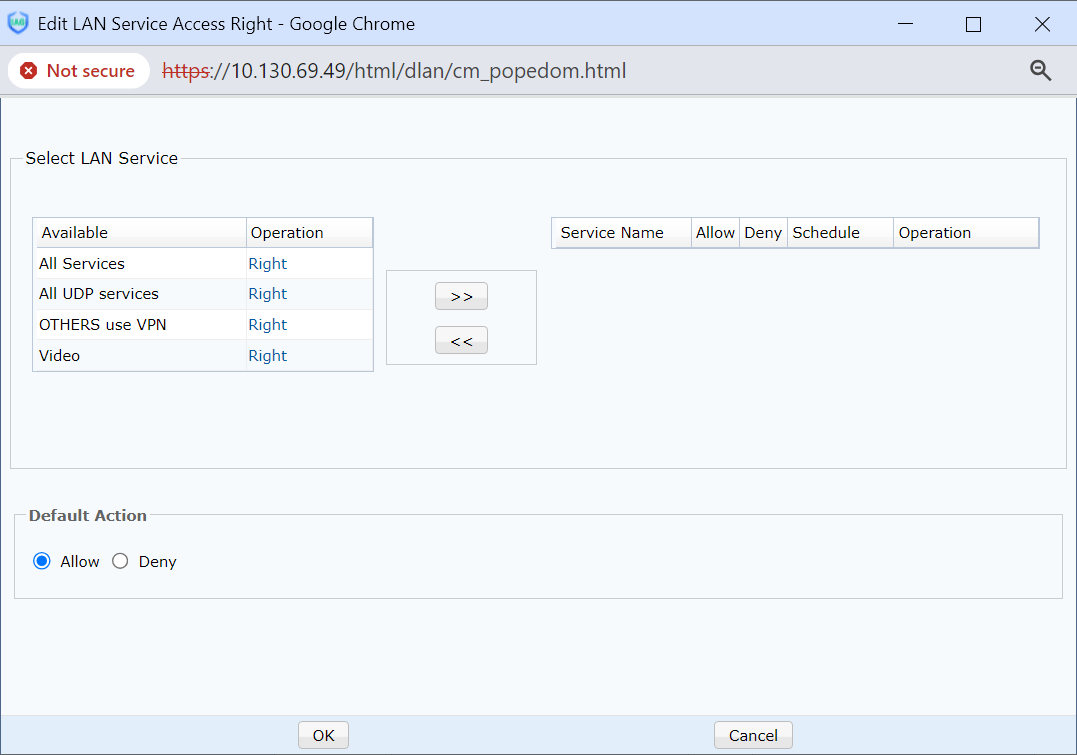Click the app shield icon in title bar
This screenshot has width=1077, height=755.
pyautogui.click(x=18, y=23)
